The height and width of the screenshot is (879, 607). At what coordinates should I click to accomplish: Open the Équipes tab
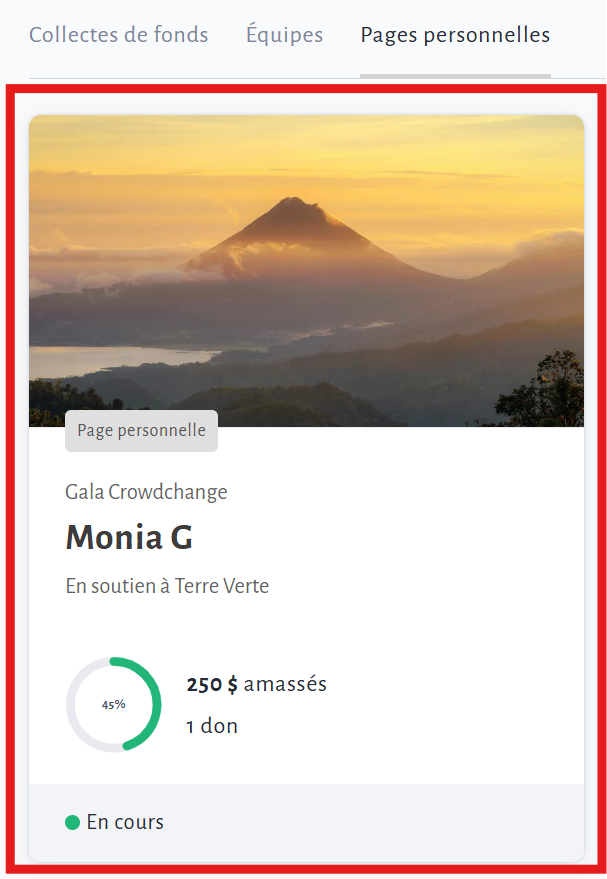point(284,35)
